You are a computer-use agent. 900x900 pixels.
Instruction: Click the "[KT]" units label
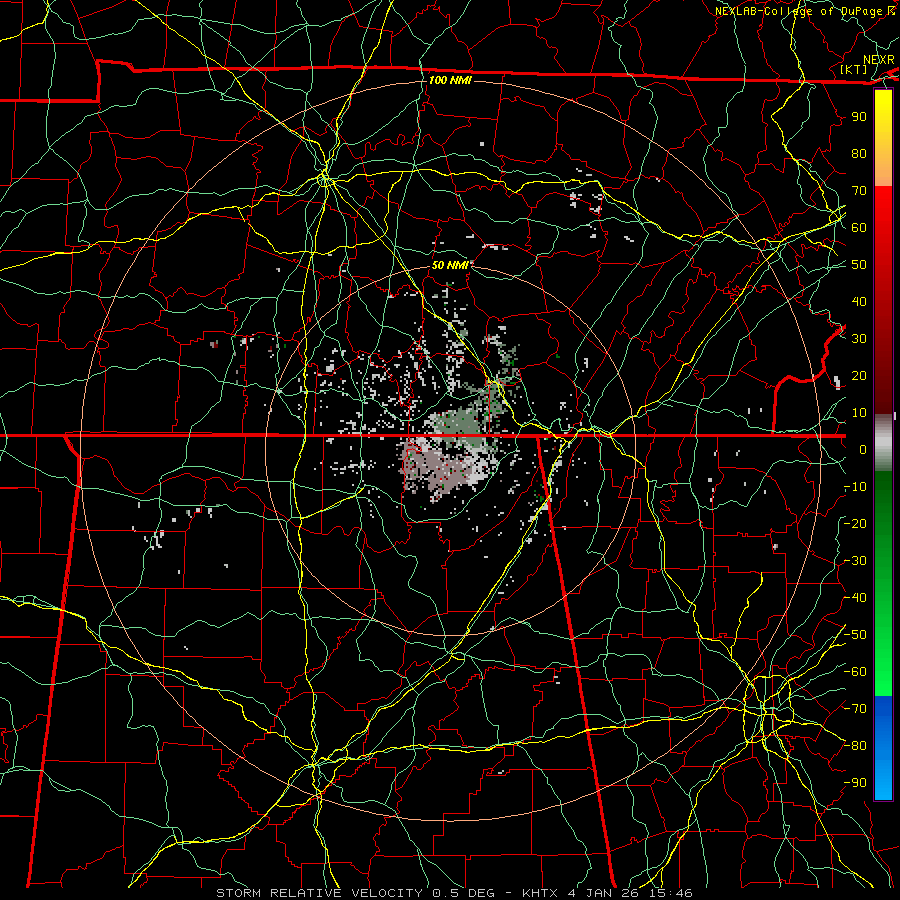[854, 69]
